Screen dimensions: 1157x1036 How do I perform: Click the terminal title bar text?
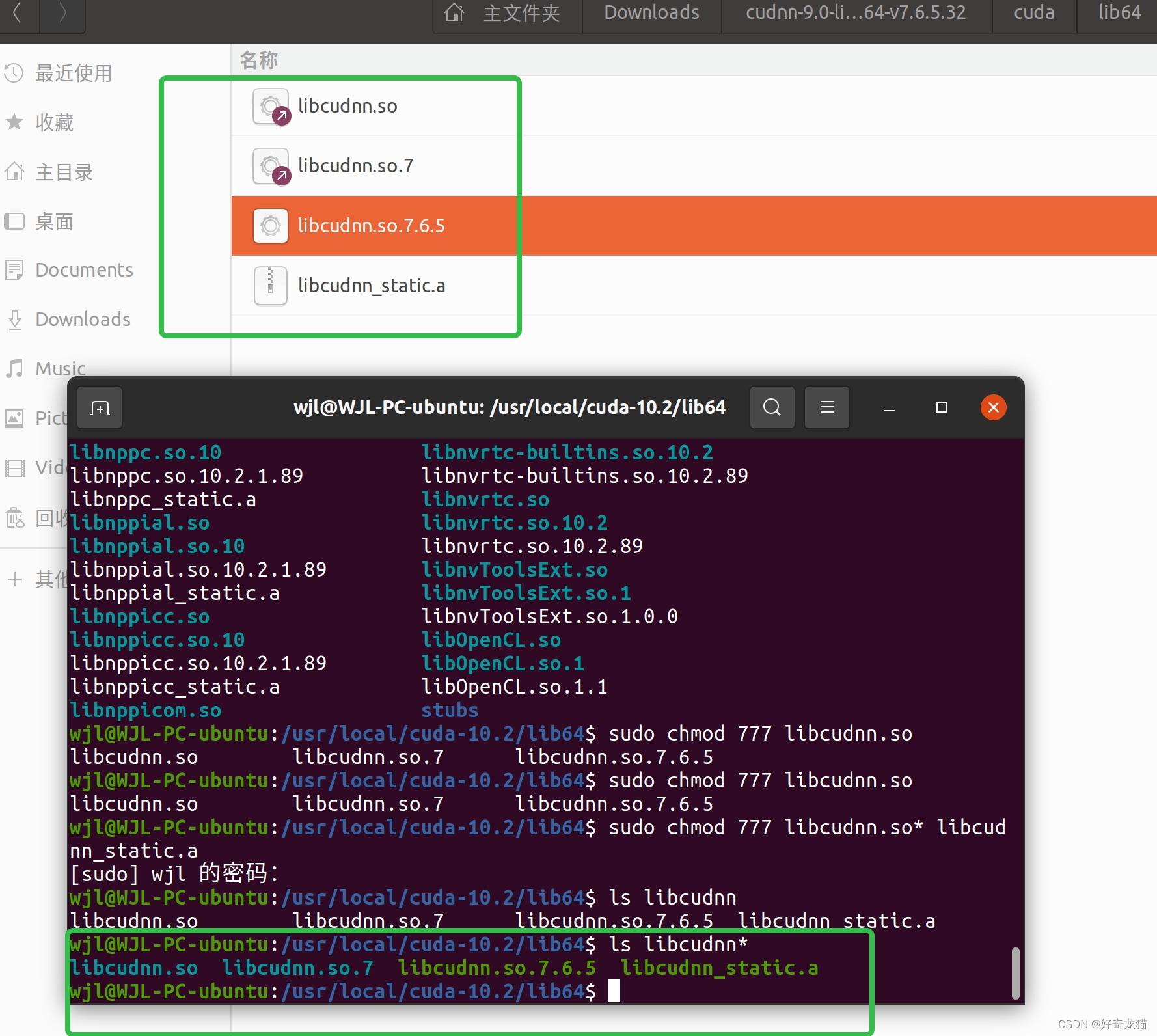click(510, 407)
